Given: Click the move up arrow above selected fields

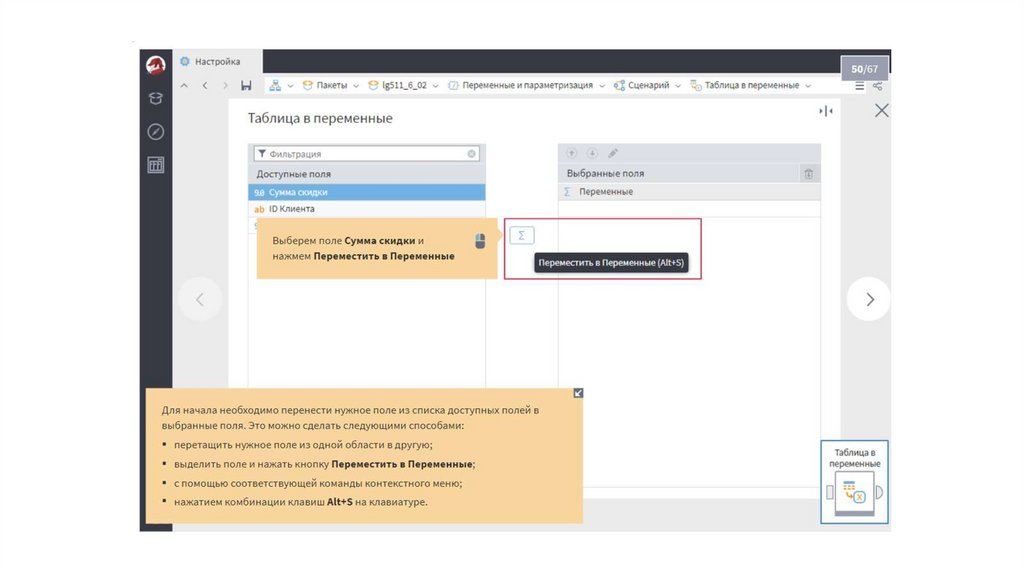Looking at the screenshot, I should tap(572, 153).
